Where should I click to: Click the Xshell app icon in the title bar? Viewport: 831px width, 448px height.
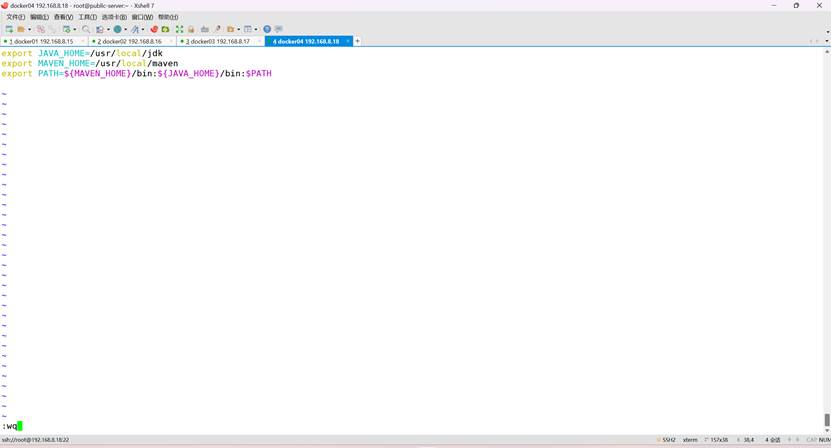pyautogui.click(x=5, y=5)
